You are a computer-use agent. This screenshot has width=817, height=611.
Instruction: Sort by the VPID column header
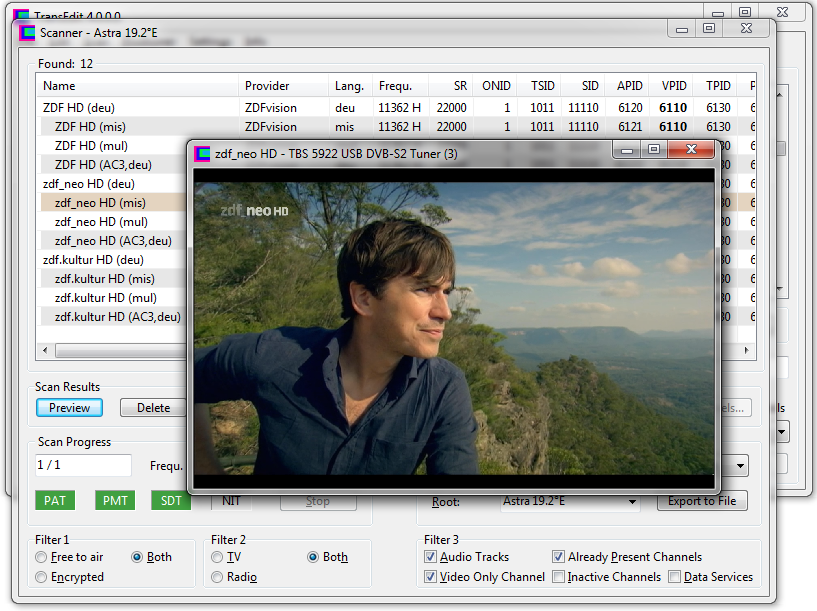(x=672, y=85)
